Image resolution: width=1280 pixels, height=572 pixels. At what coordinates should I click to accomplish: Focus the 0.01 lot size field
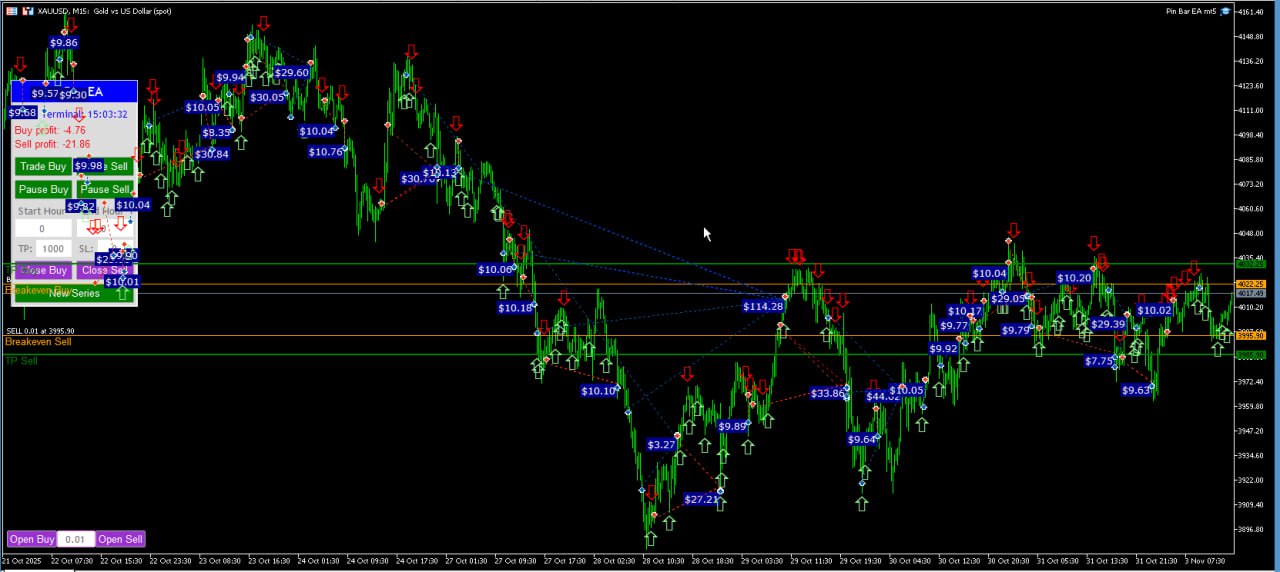pos(76,539)
